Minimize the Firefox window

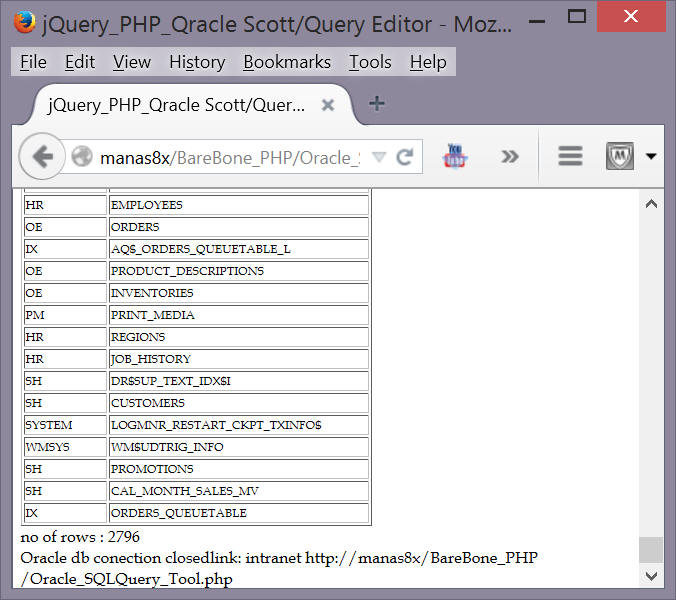click(537, 21)
